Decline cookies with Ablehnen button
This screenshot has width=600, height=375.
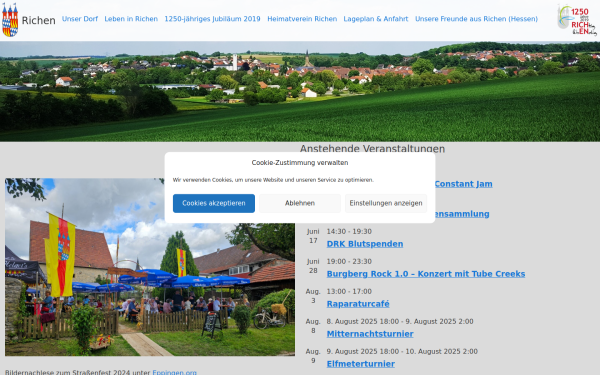click(300, 203)
